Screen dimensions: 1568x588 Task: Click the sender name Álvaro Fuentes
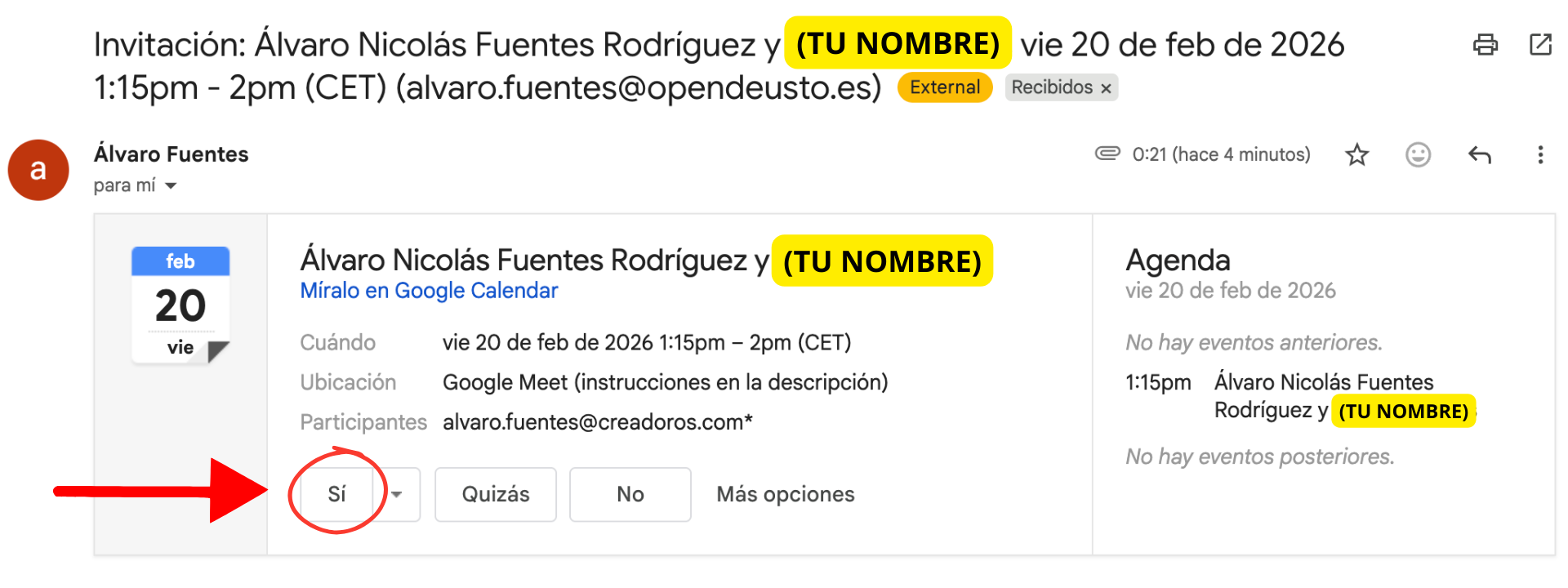click(171, 154)
